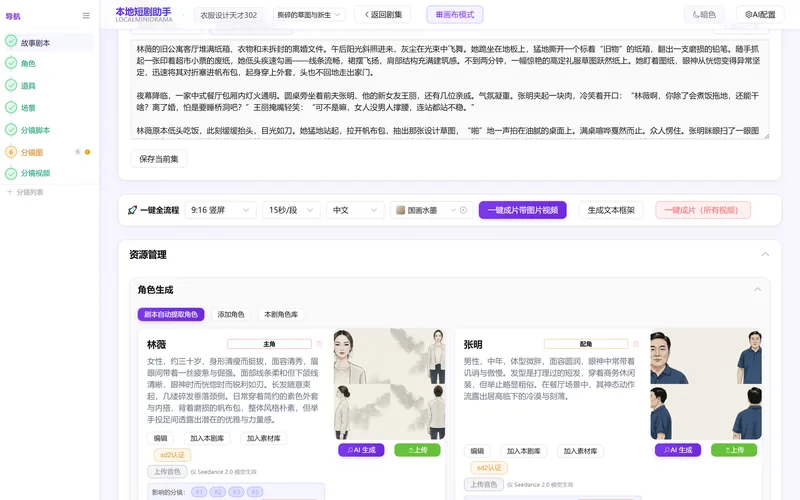Image resolution: width=800 pixels, height=500 pixels.
Task: Open the 道具 navigation step
Action: tap(28, 86)
